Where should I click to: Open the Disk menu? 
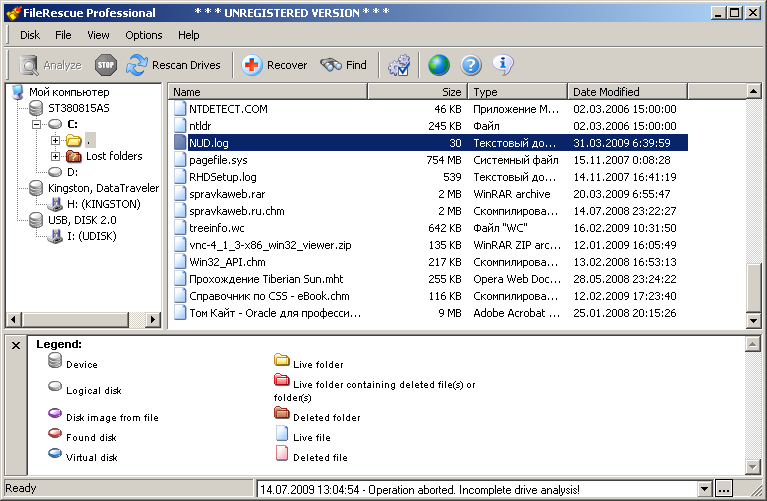point(30,35)
